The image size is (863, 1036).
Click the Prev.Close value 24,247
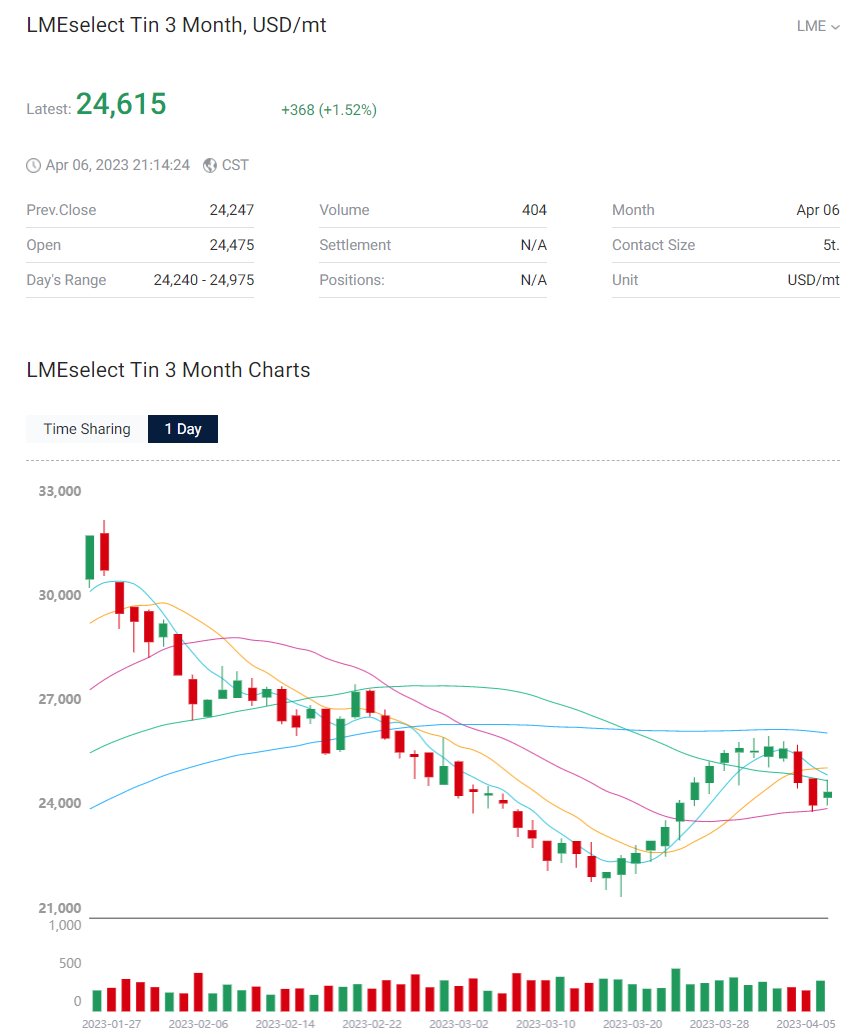click(x=231, y=210)
